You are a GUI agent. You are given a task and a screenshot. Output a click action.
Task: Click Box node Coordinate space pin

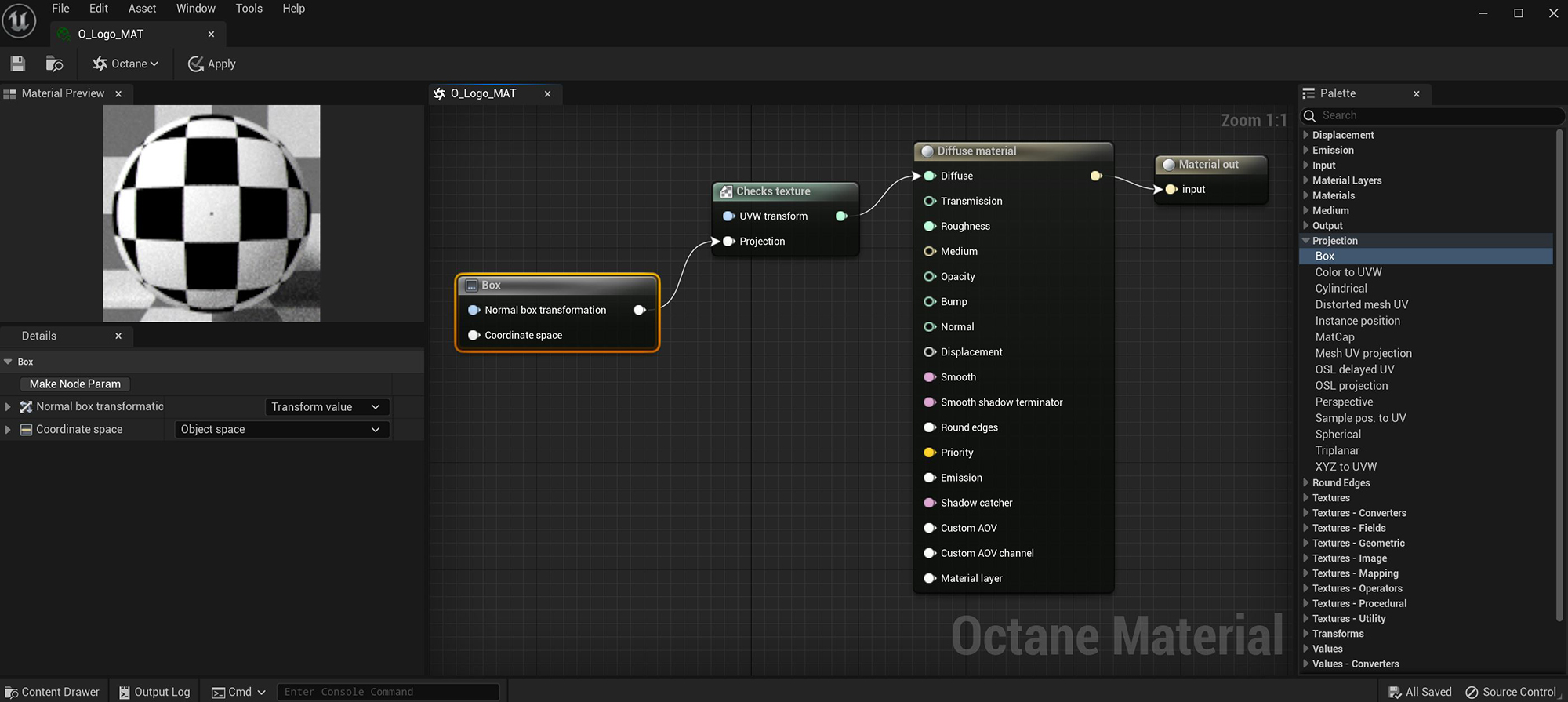point(474,335)
